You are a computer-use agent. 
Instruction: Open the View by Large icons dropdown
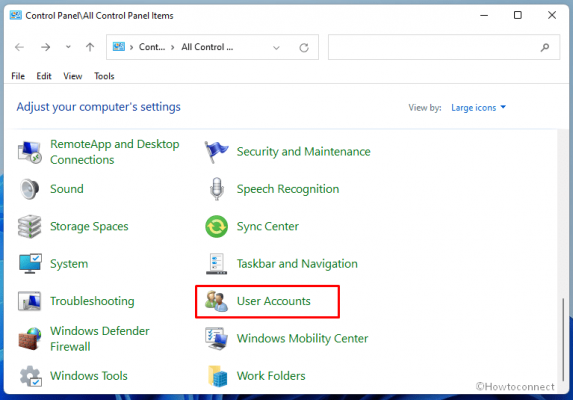tap(478, 107)
